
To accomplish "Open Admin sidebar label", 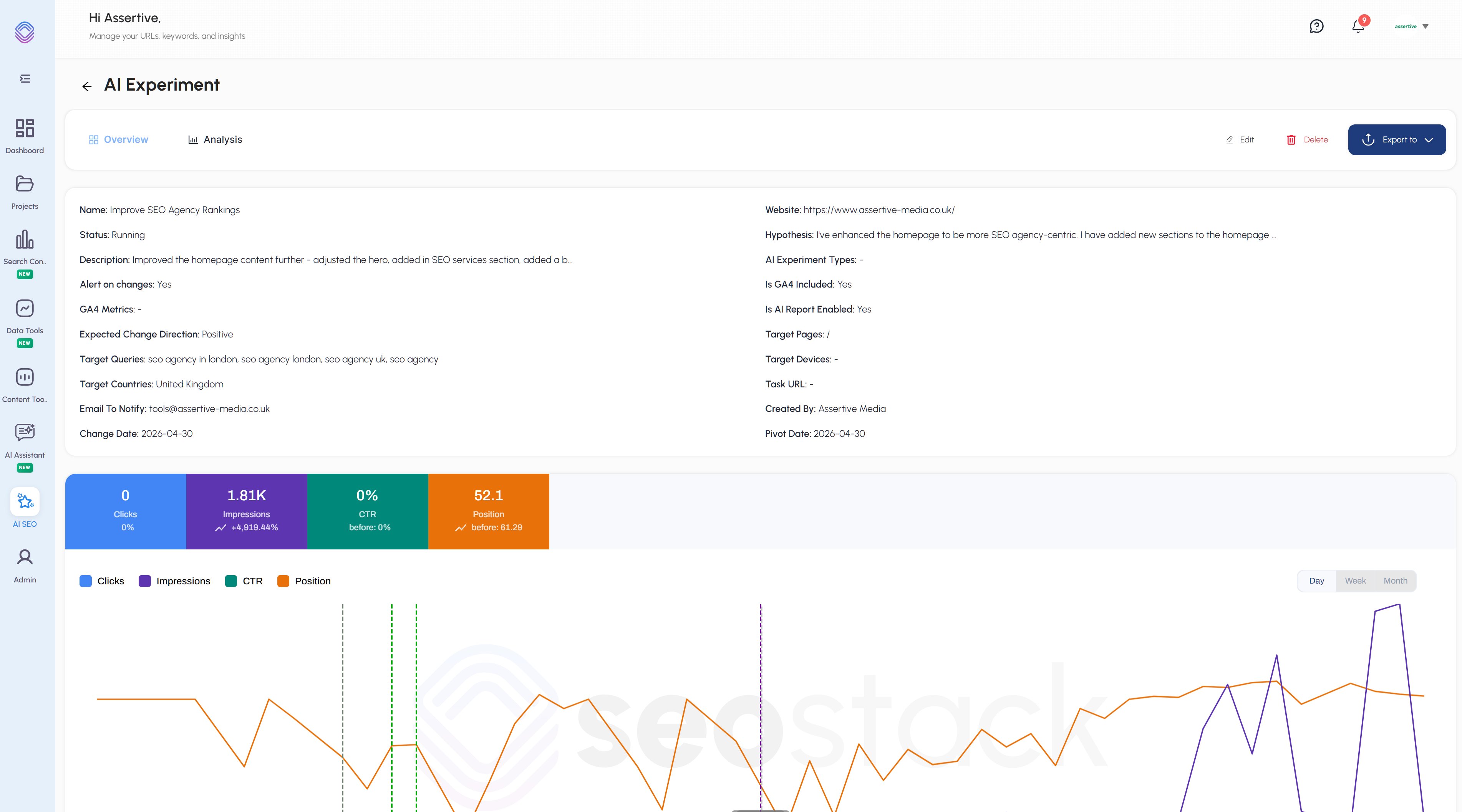I will [x=25, y=579].
